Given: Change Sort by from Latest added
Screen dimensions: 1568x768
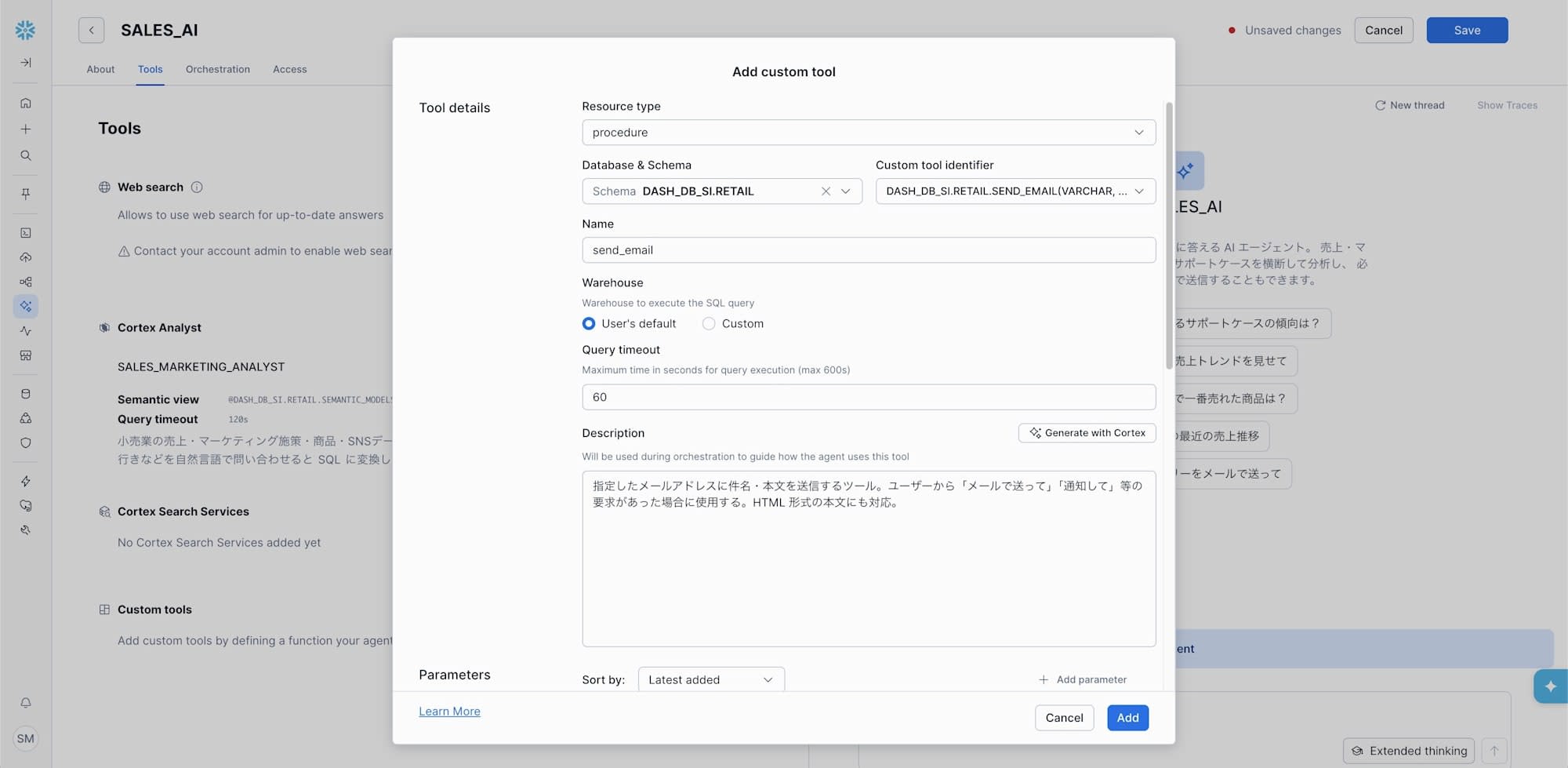Looking at the screenshot, I should point(710,679).
